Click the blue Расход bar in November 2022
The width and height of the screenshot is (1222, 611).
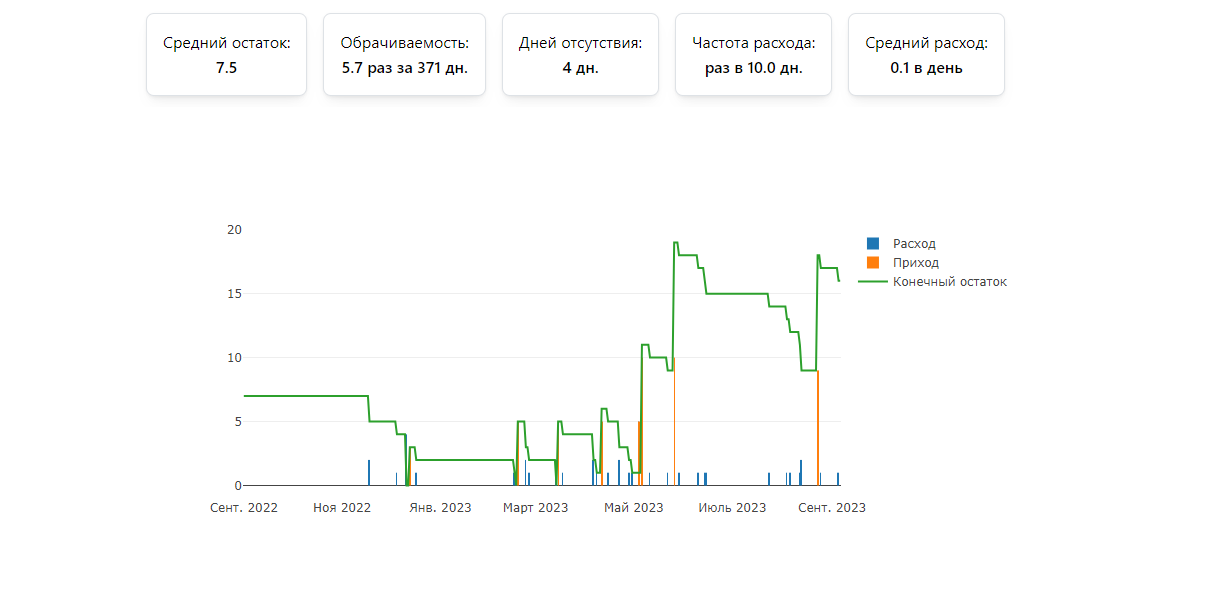coord(369,473)
